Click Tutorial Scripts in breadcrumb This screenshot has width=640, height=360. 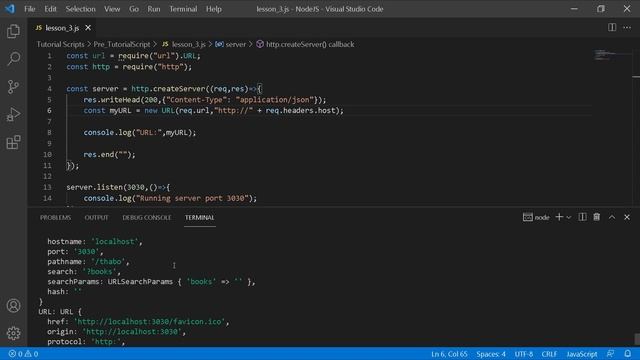[x=60, y=44]
